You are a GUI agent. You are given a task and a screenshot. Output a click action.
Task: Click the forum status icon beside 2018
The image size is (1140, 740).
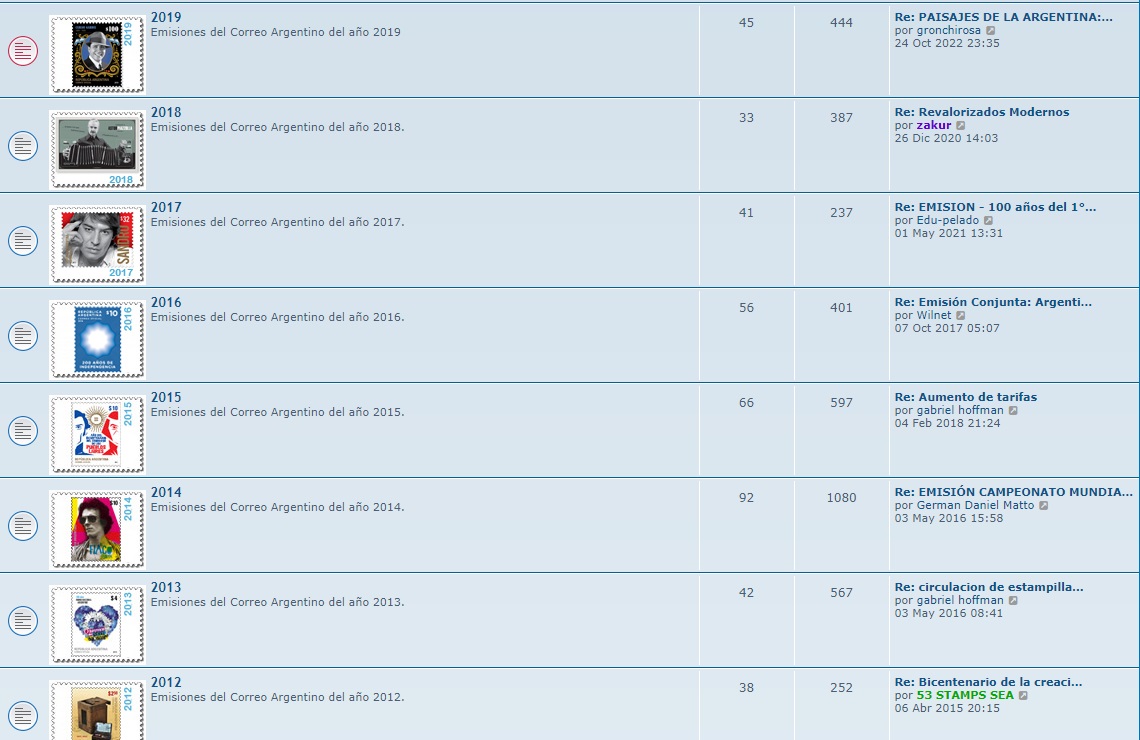[x=23, y=146]
